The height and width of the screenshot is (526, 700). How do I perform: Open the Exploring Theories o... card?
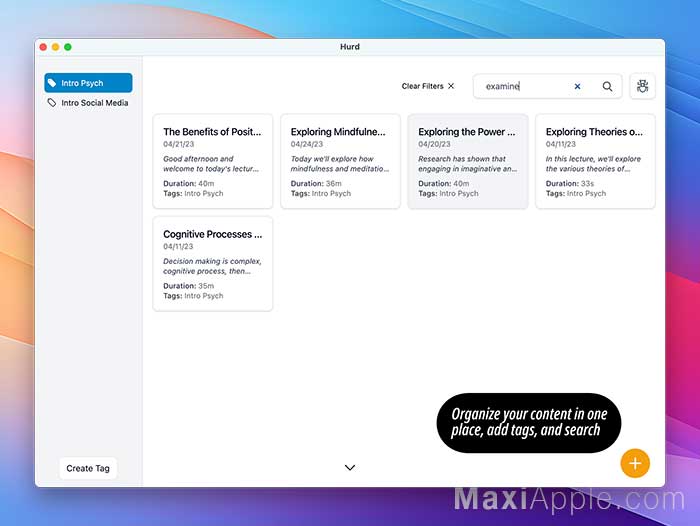click(x=596, y=161)
